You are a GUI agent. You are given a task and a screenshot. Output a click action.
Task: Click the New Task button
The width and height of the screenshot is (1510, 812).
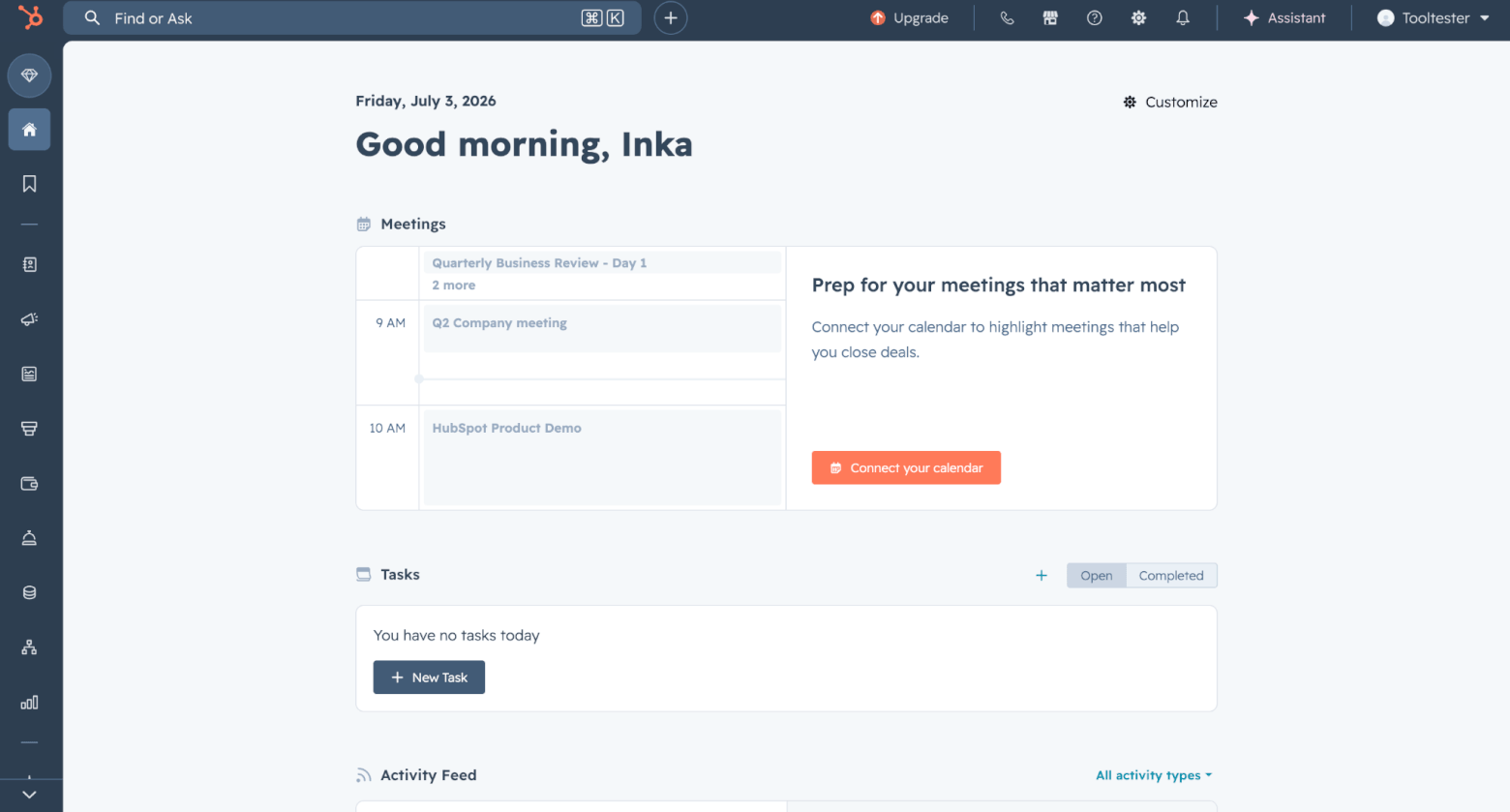[429, 677]
